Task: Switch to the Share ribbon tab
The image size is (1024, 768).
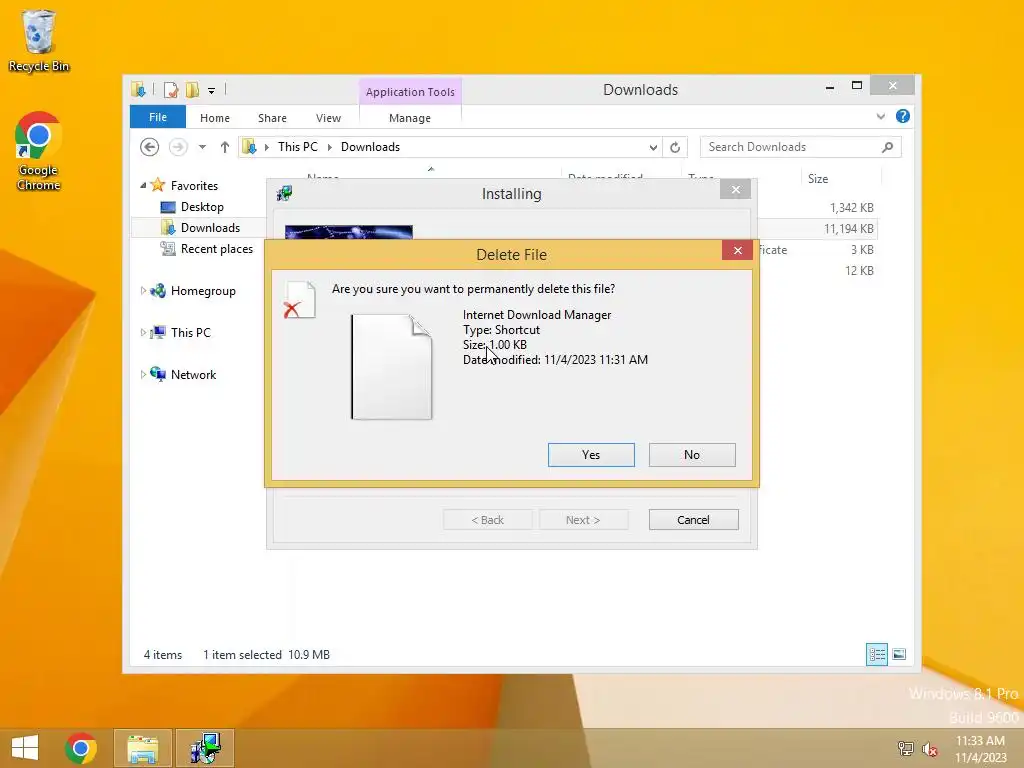Action: point(272,118)
